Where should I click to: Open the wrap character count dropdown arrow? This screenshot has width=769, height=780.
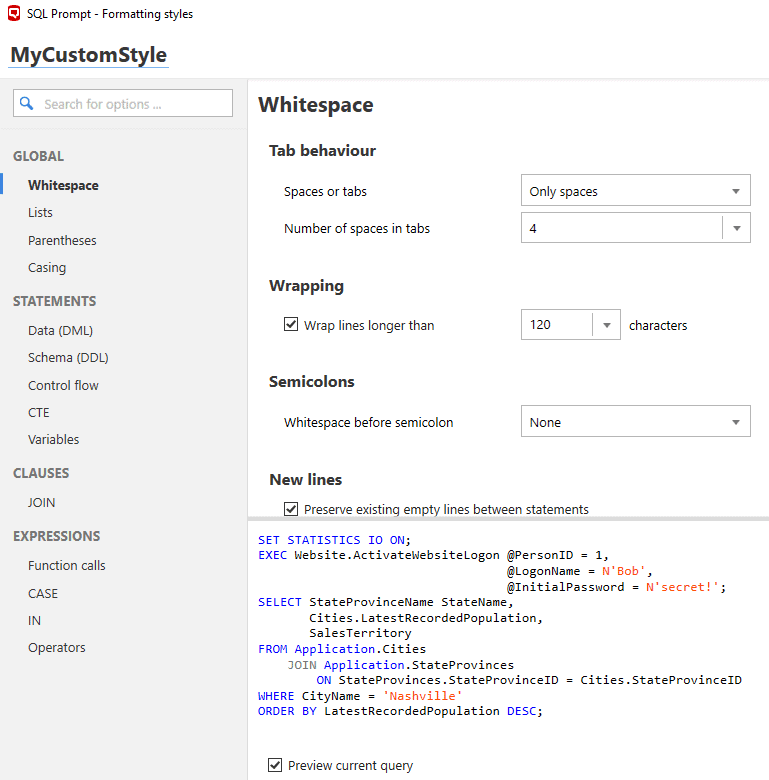click(x=606, y=325)
